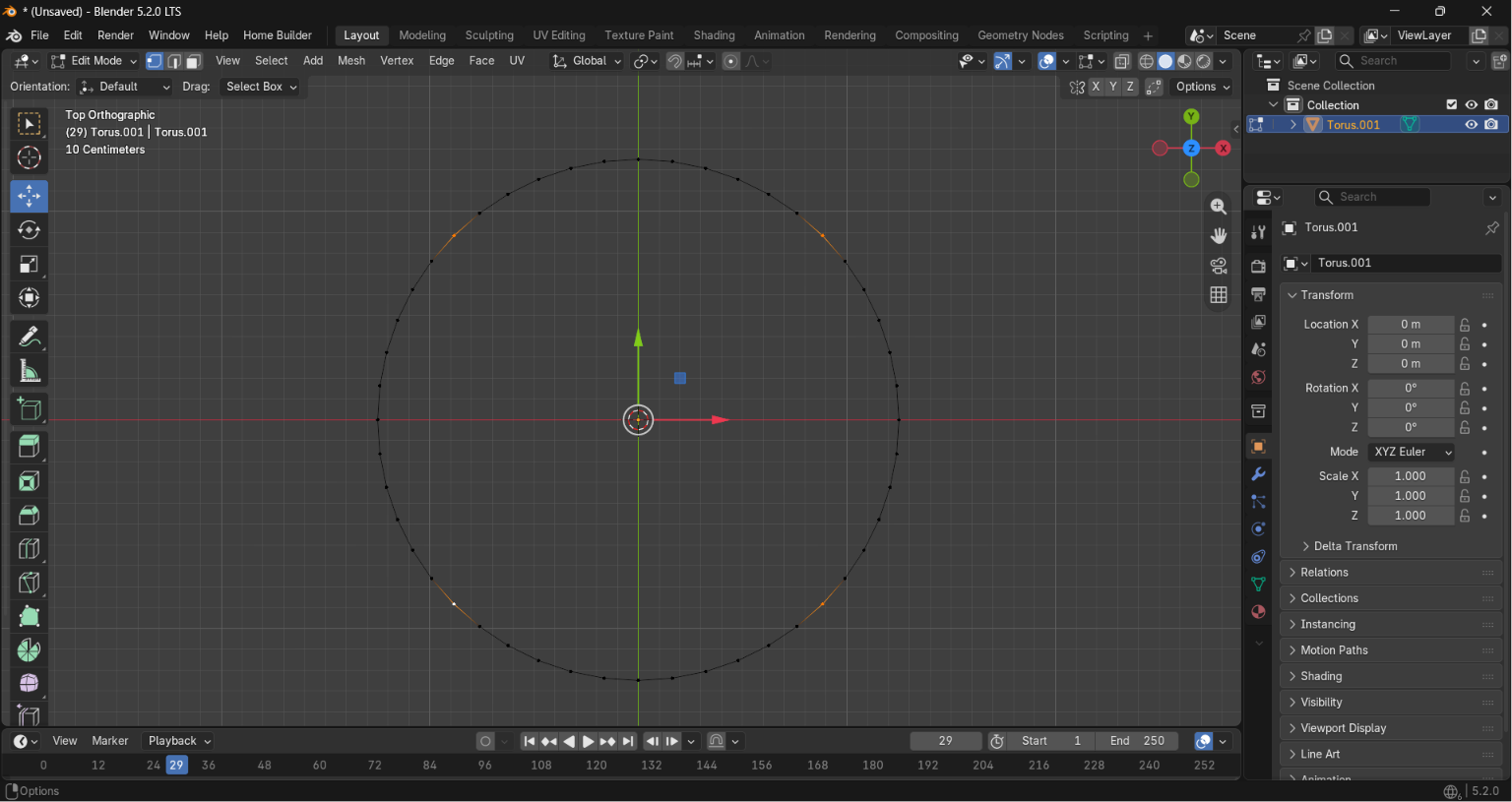Choose the Rotate tool in the left toolbar
This screenshot has width=1512, height=802.
click(x=29, y=230)
